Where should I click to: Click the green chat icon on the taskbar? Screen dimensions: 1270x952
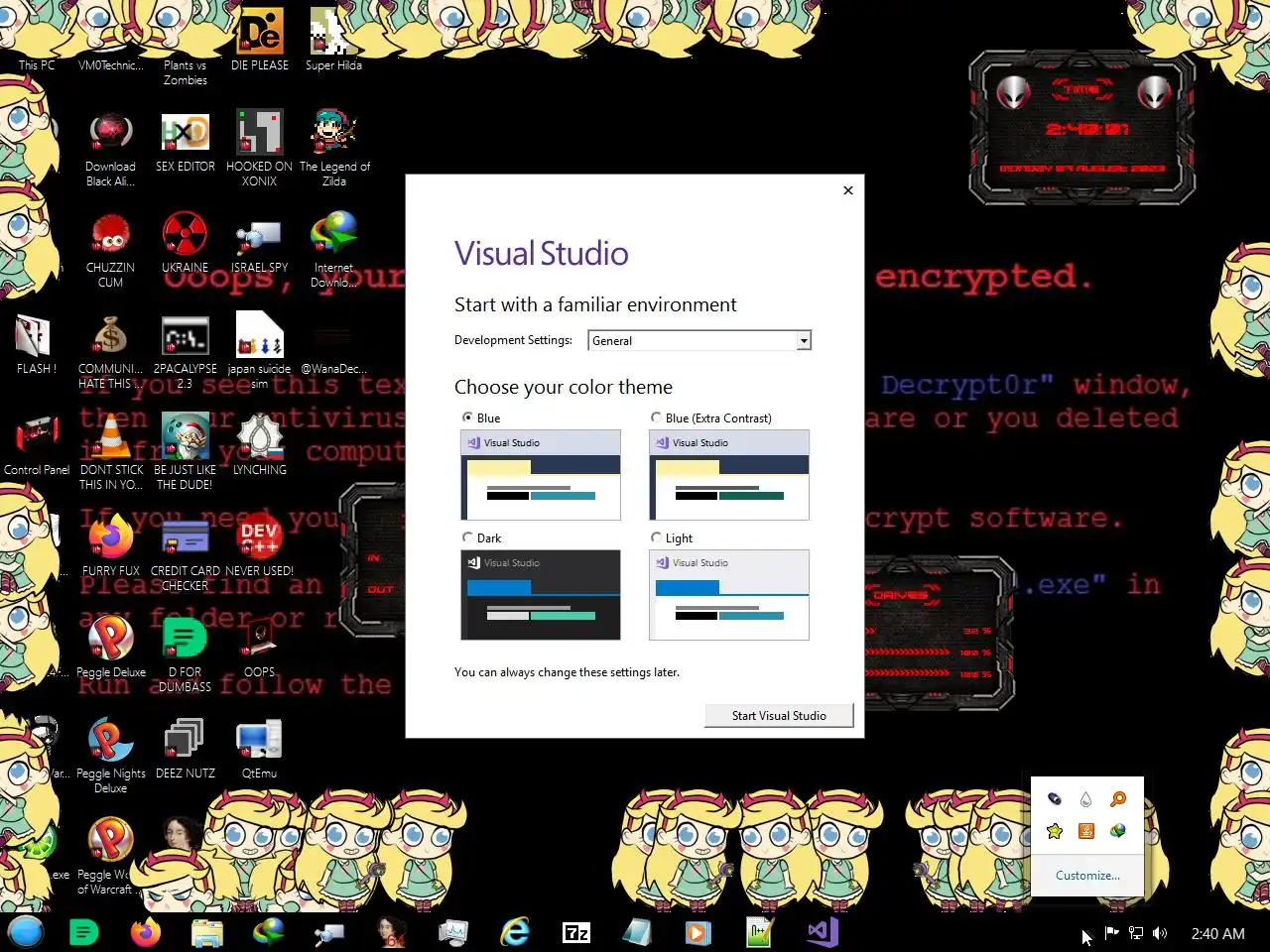tap(84, 932)
